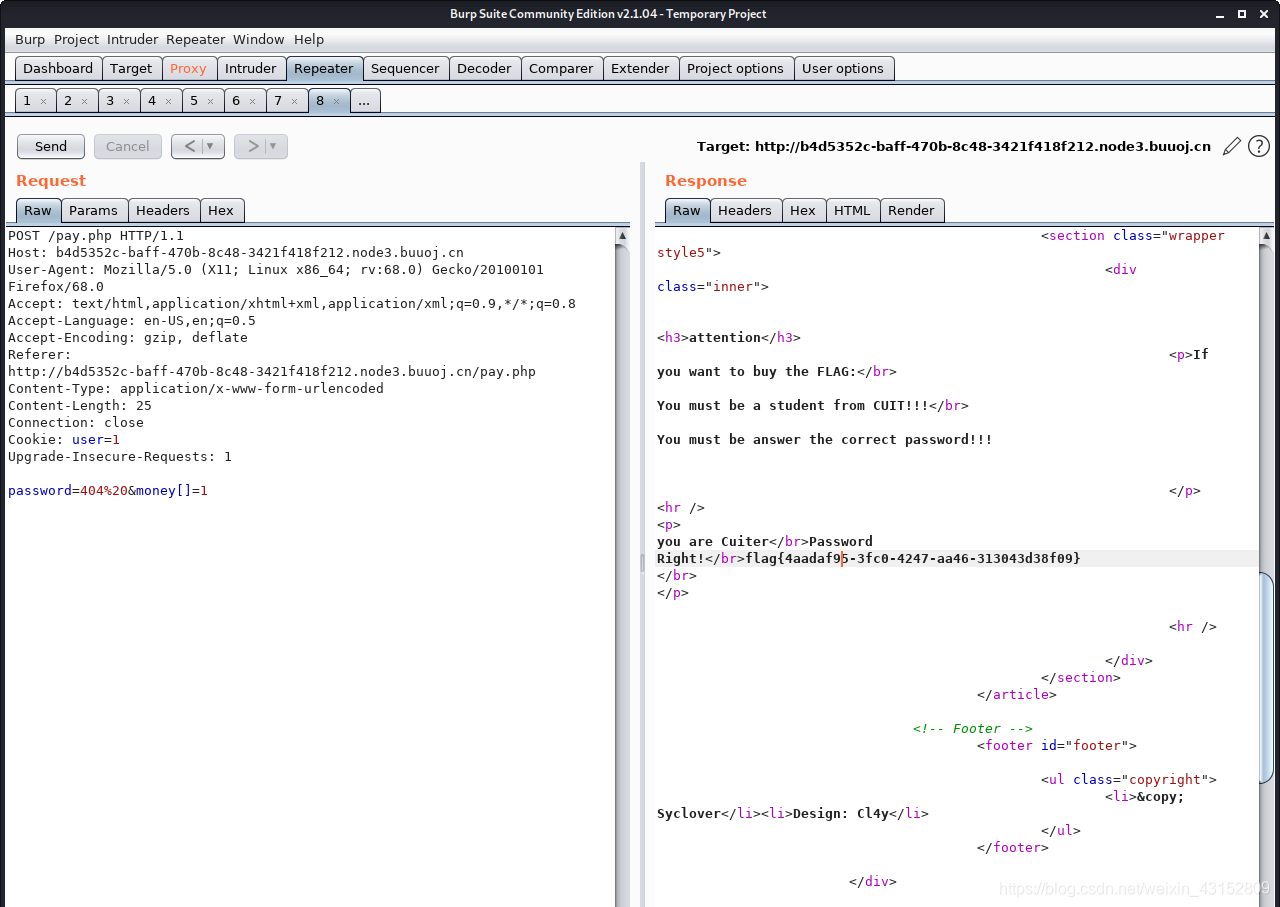
Task: Show response Headers view
Action: click(745, 210)
